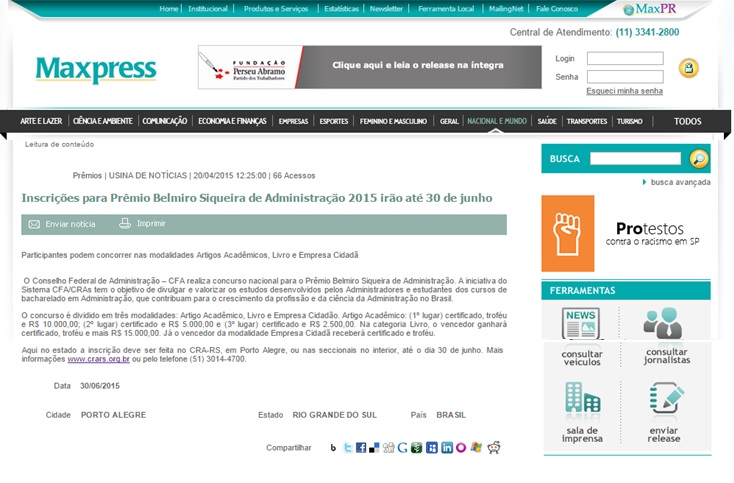
Task: Share via blue squares icon
Action: coord(432,448)
